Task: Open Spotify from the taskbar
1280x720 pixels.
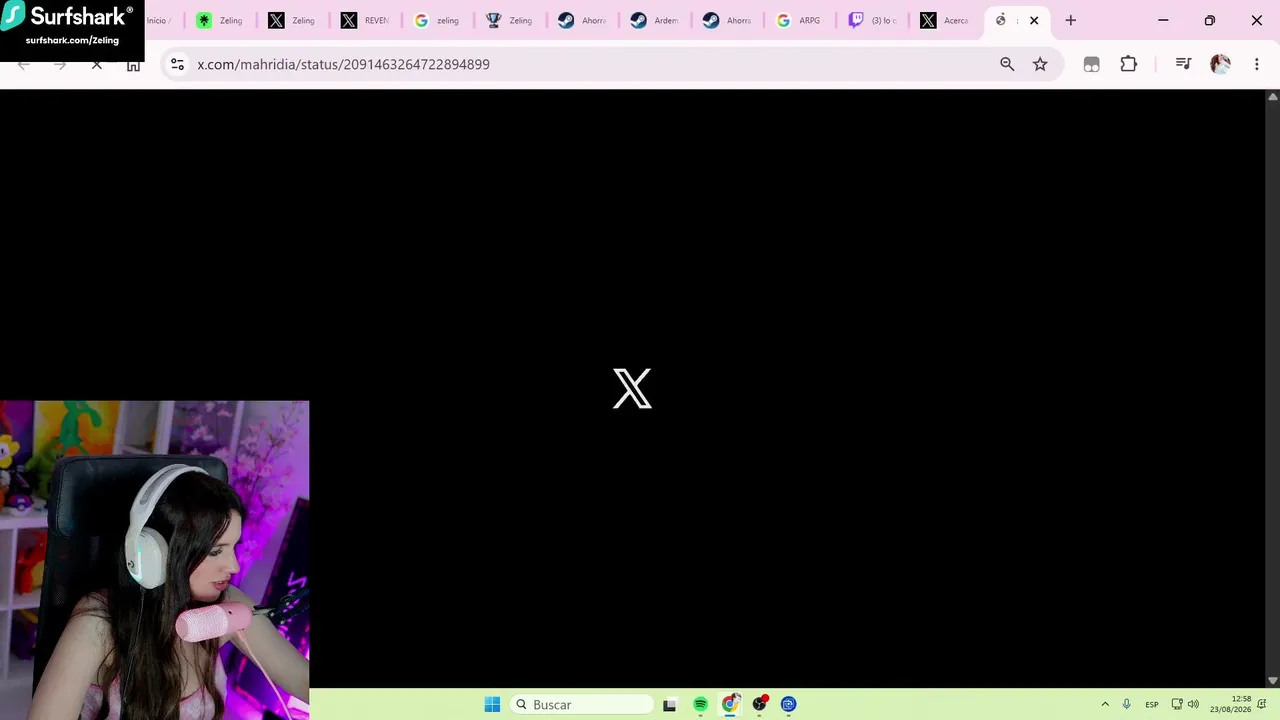Action: click(700, 704)
